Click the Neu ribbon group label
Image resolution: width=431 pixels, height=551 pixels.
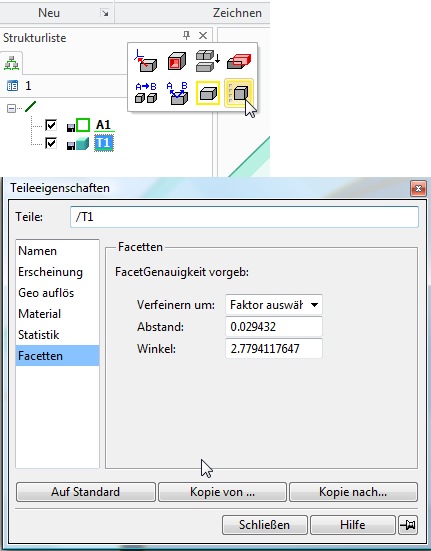pos(49,13)
